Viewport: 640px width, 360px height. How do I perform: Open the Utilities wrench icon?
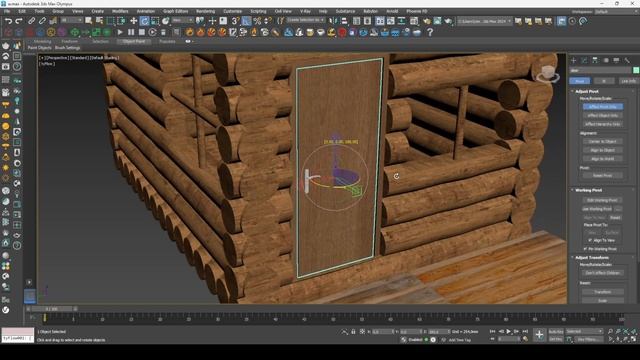[627, 60]
